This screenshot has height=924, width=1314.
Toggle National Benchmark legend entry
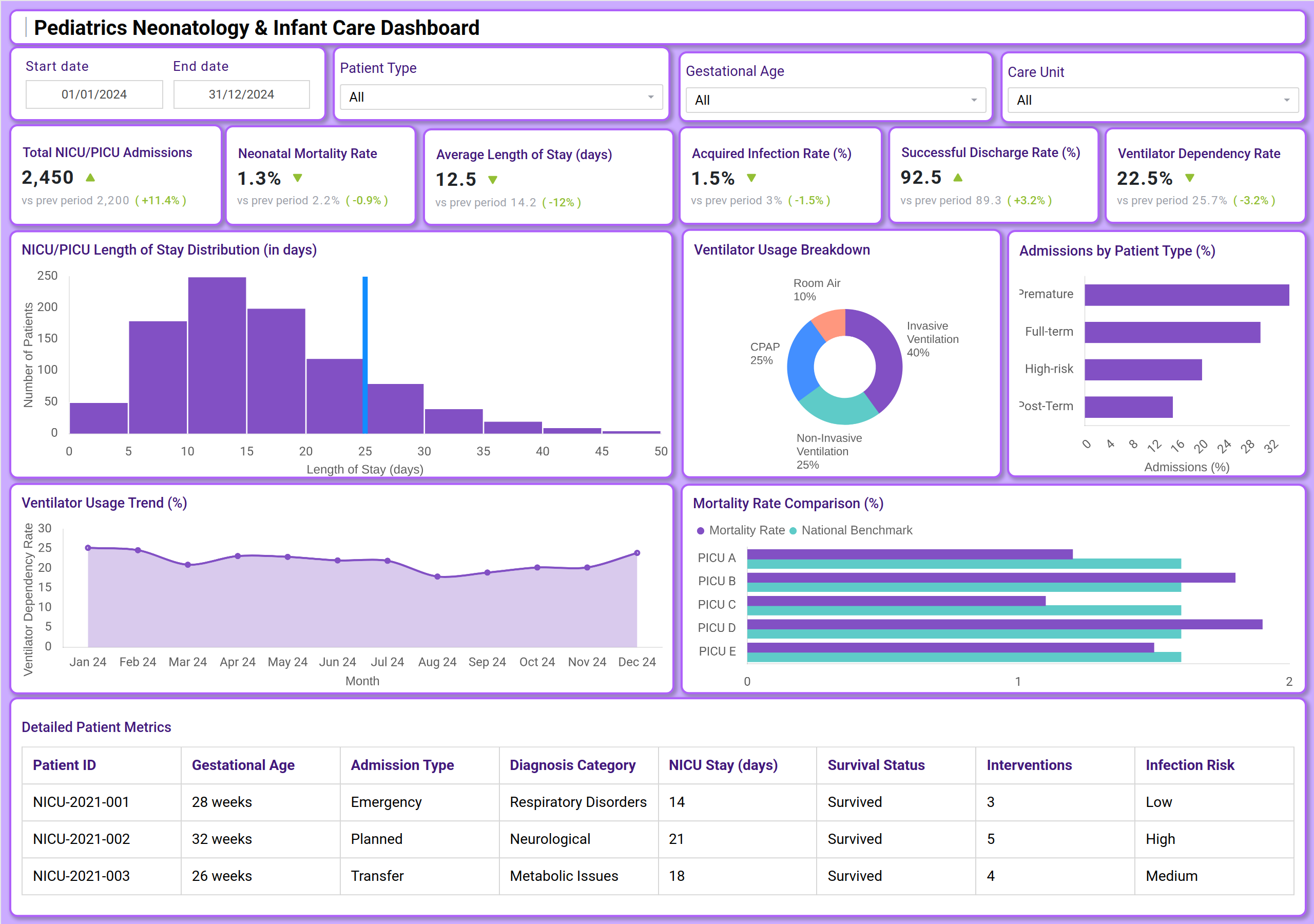(851, 531)
